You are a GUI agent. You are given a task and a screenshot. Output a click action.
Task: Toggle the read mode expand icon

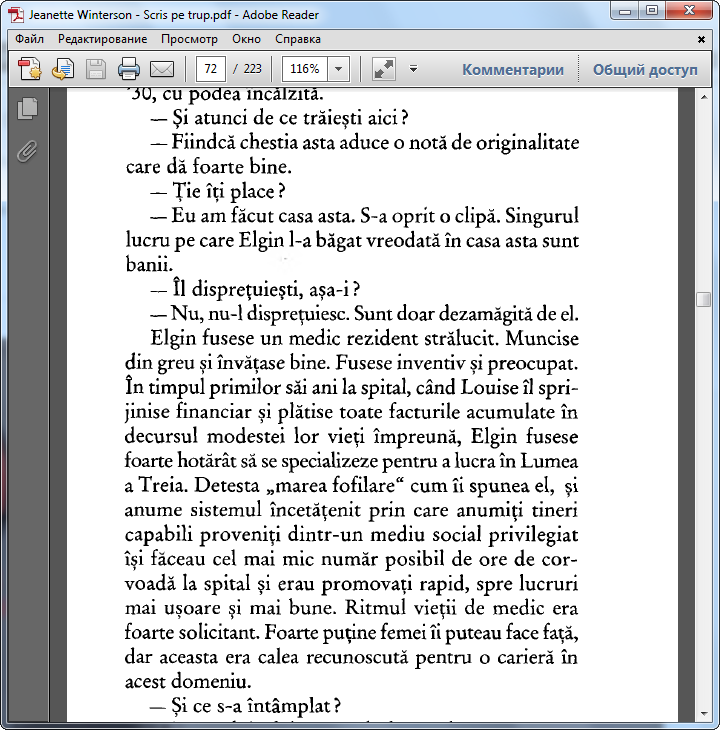coord(384,69)
